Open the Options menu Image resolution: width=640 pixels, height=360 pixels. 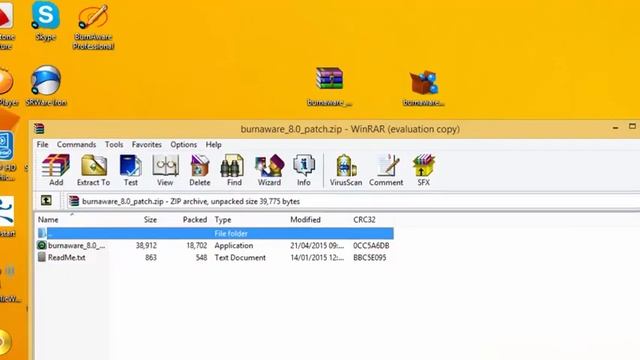point(183,144)
